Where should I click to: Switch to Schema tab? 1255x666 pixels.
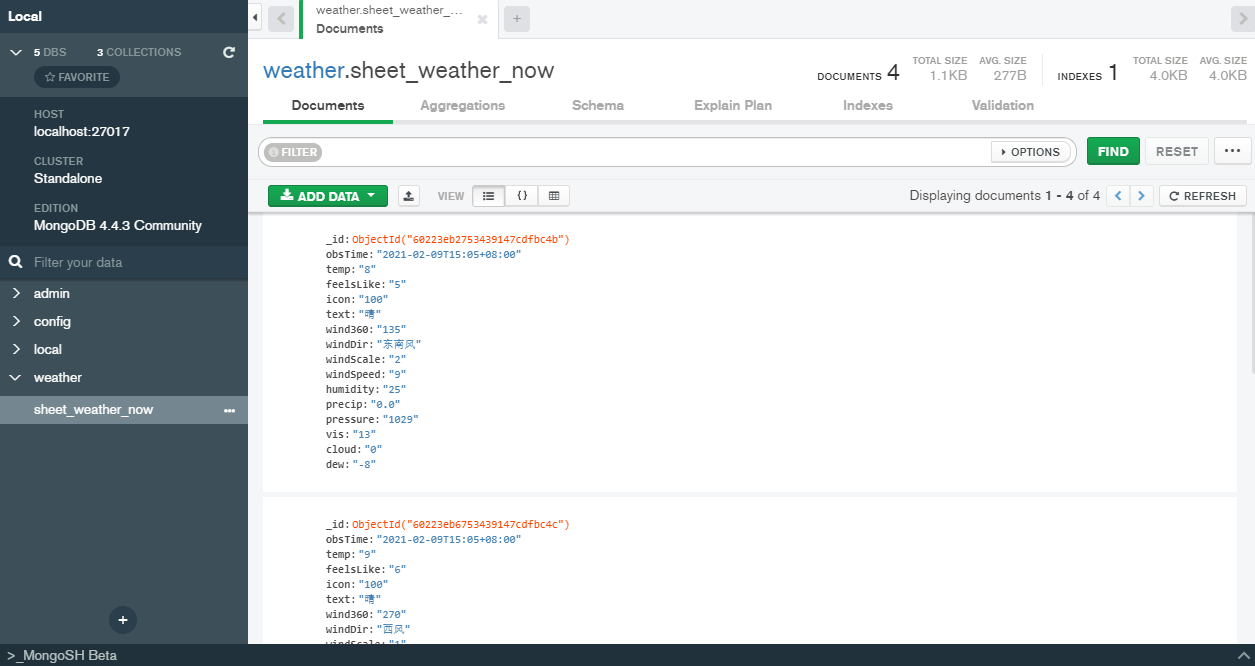598,105
